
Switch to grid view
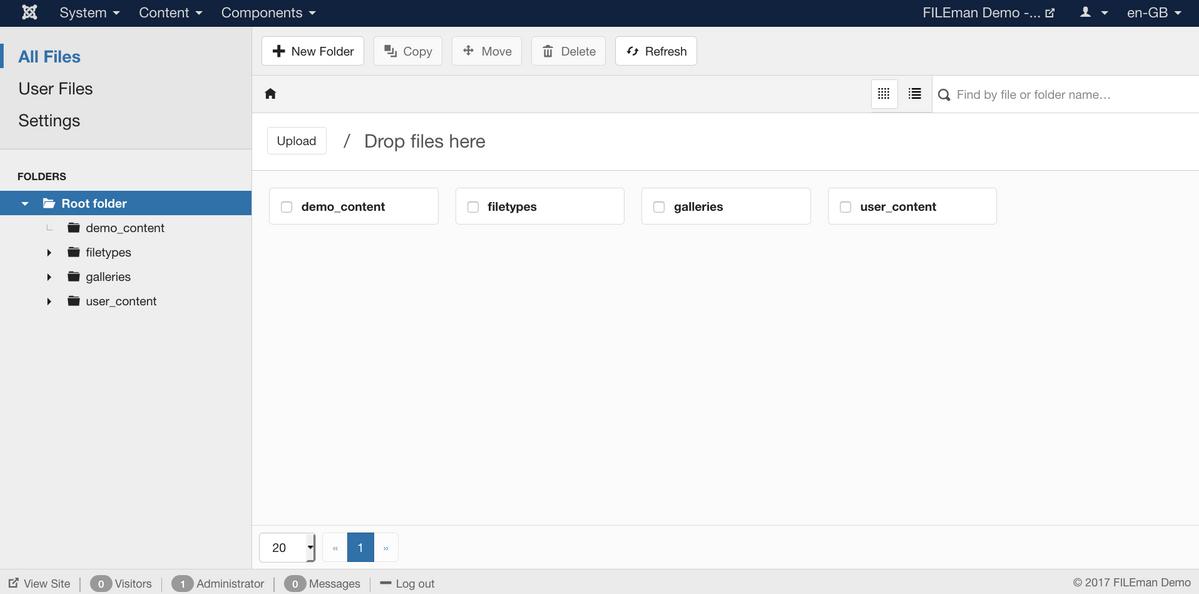[883, 92]
